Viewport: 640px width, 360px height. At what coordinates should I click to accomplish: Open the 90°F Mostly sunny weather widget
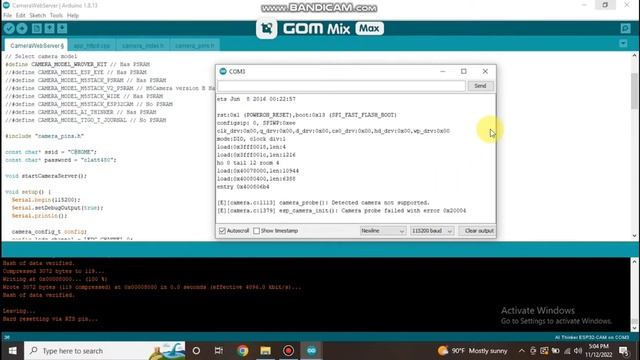click(x=473, y=351)
